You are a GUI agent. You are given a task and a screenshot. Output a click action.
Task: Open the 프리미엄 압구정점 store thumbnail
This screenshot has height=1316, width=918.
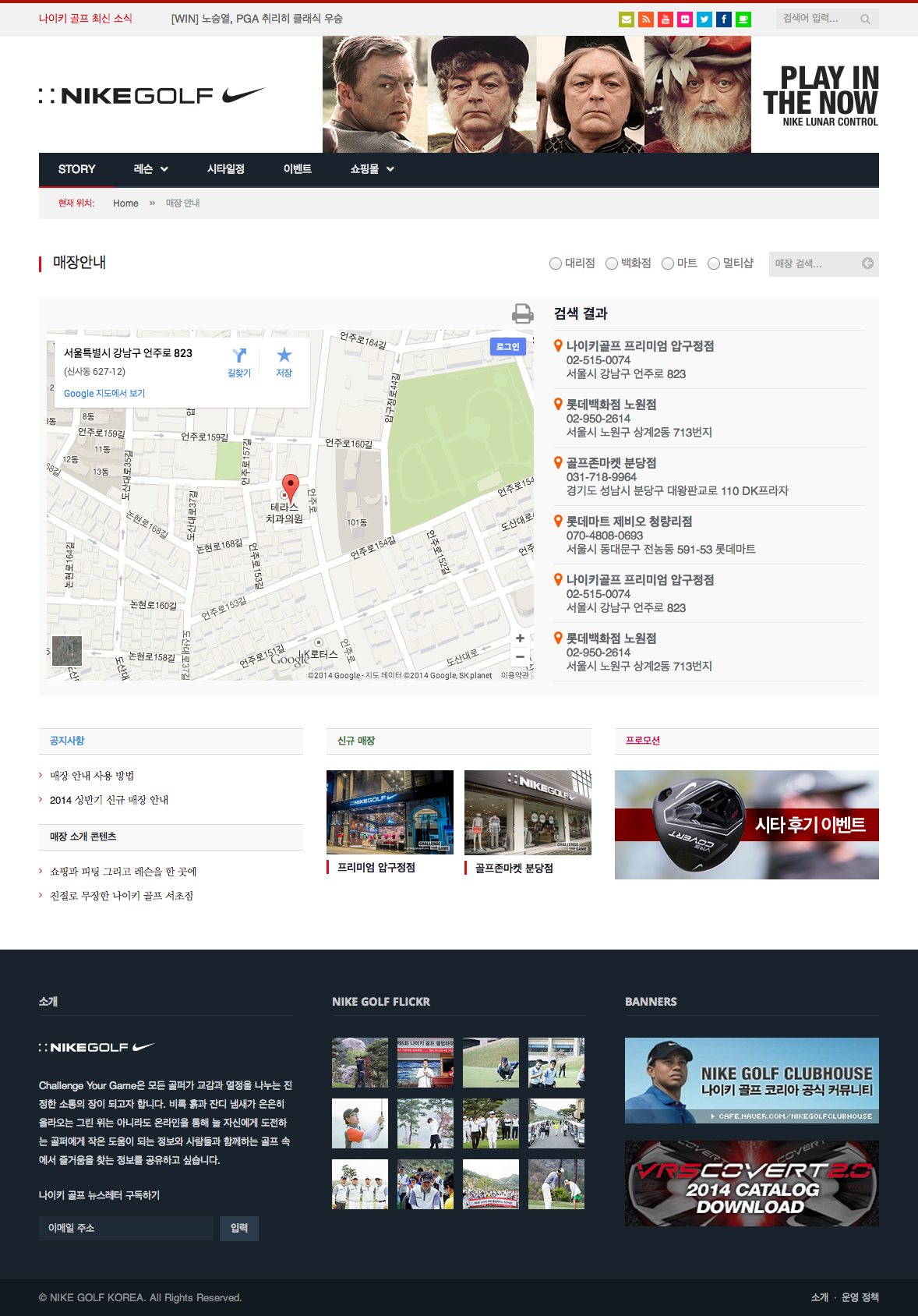(390, 812)
